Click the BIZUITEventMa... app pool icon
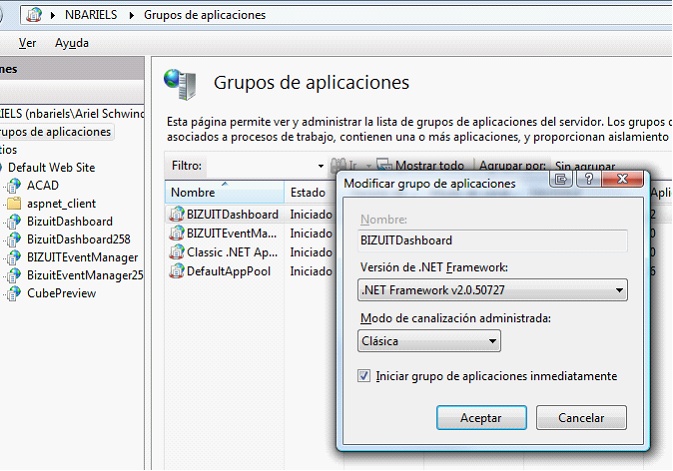This screenshot has height=471, width=673. click(176, 233)
